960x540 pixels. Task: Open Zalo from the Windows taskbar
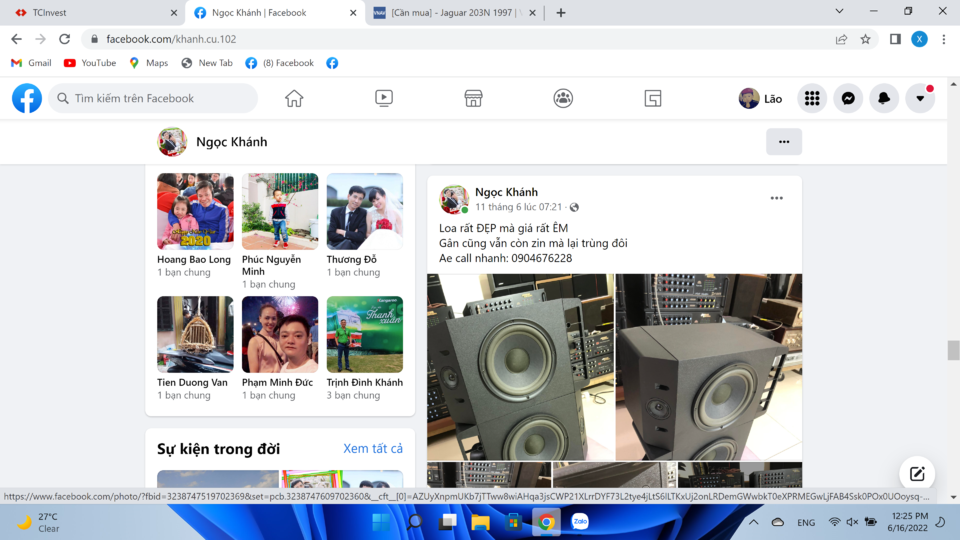pyautogui.click(x=580, y=522)
